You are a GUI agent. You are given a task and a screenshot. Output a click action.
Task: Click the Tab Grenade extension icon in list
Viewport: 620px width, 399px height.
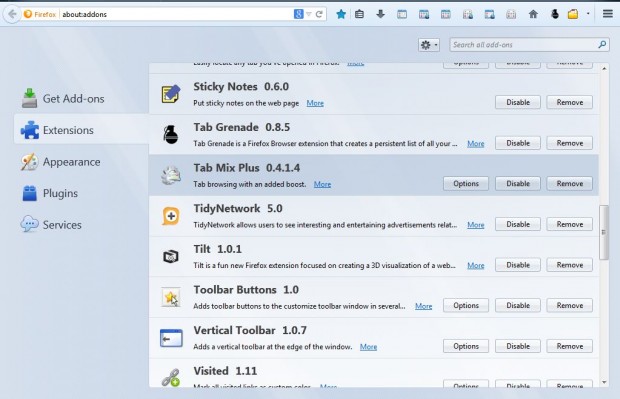pos(171,134)
